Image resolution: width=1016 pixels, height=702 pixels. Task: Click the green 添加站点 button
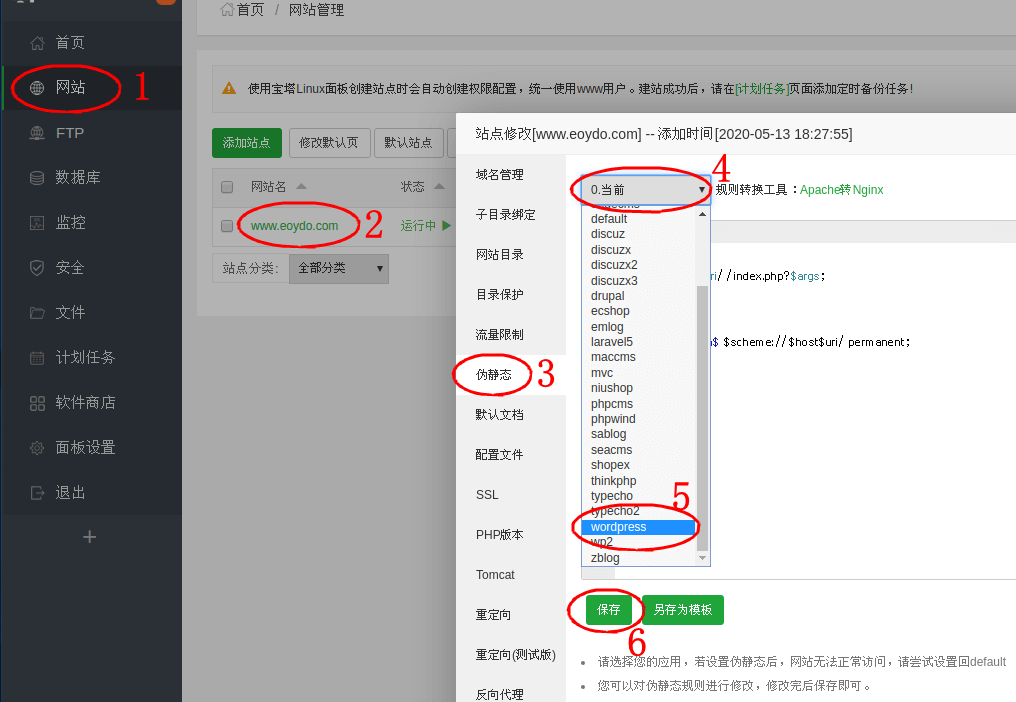tap(247, 143)
